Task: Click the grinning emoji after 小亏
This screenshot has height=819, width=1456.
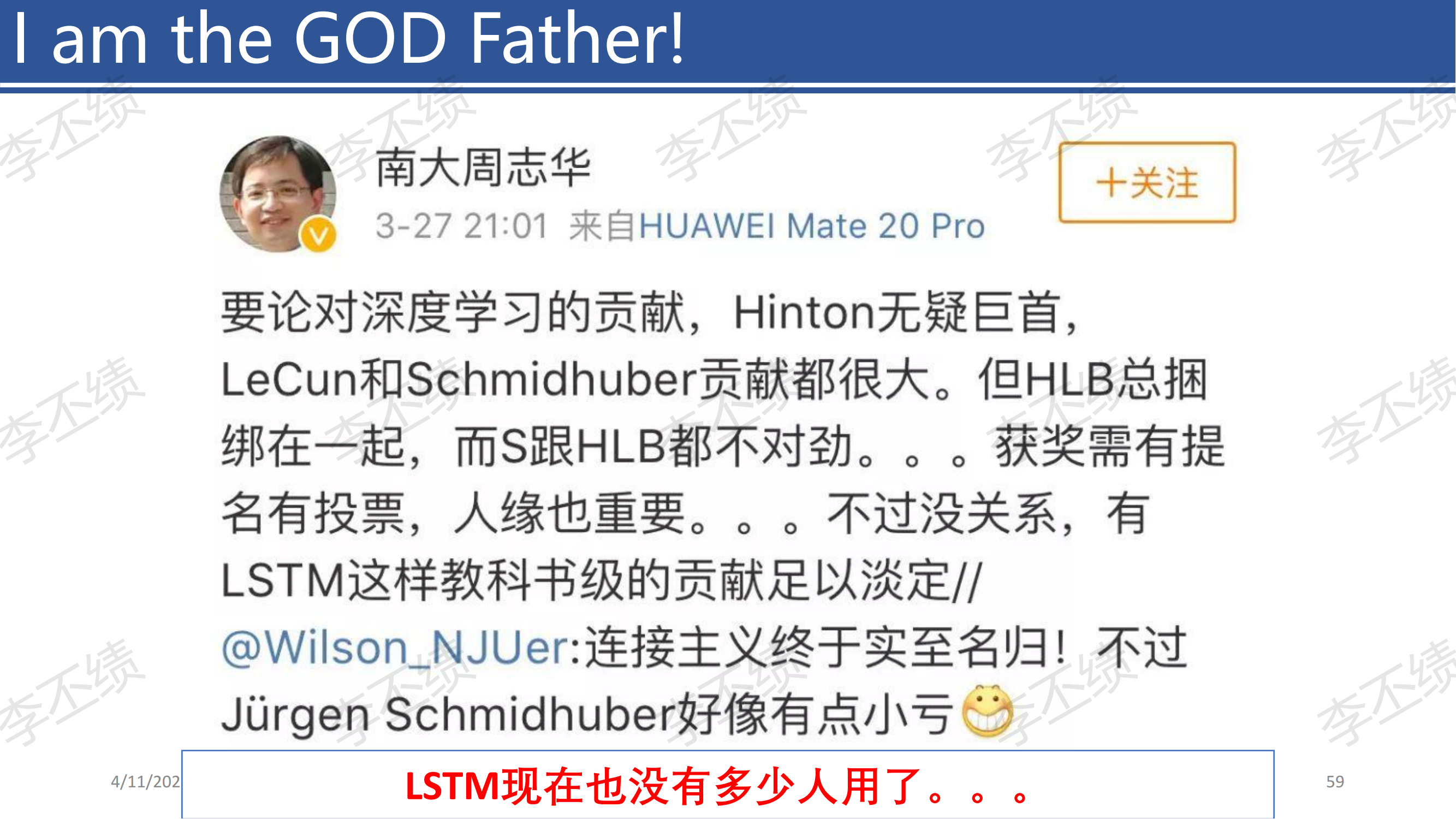Action: [988, 711]
